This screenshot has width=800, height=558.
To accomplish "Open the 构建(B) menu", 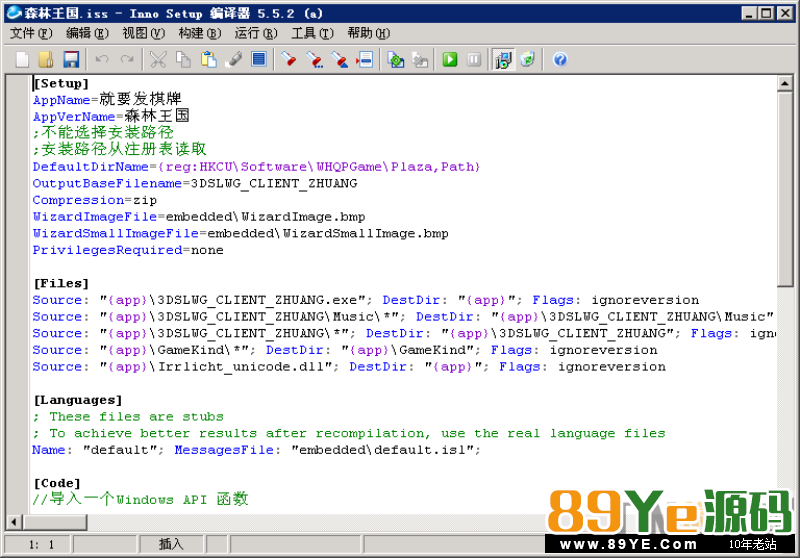I will click(199, 33).
